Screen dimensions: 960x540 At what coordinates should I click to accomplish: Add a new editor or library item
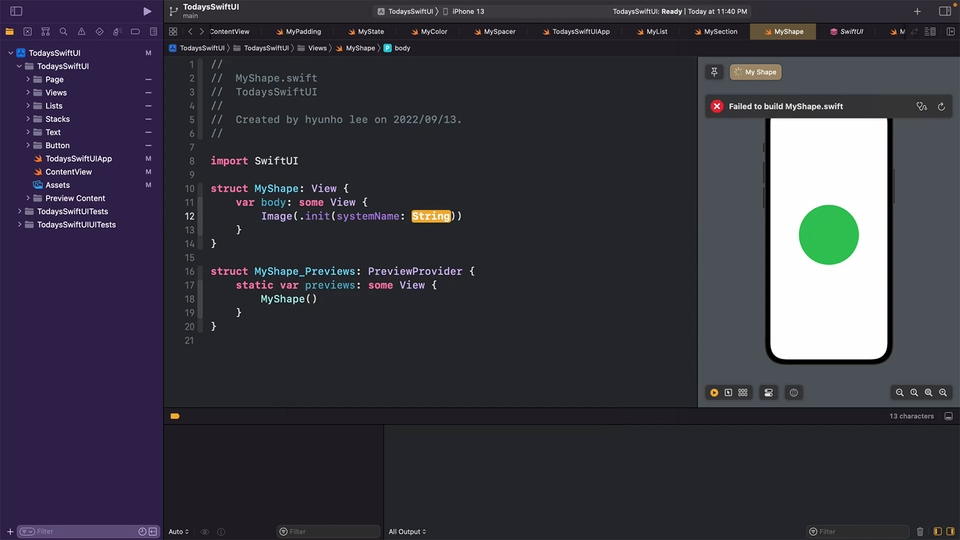(x=917, y=11)
